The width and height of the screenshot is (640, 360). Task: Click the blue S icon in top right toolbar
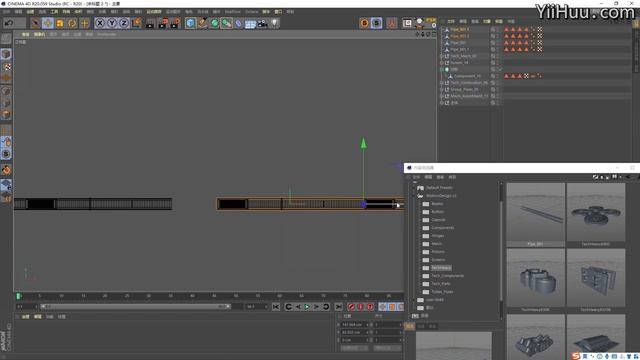point(376,23)
